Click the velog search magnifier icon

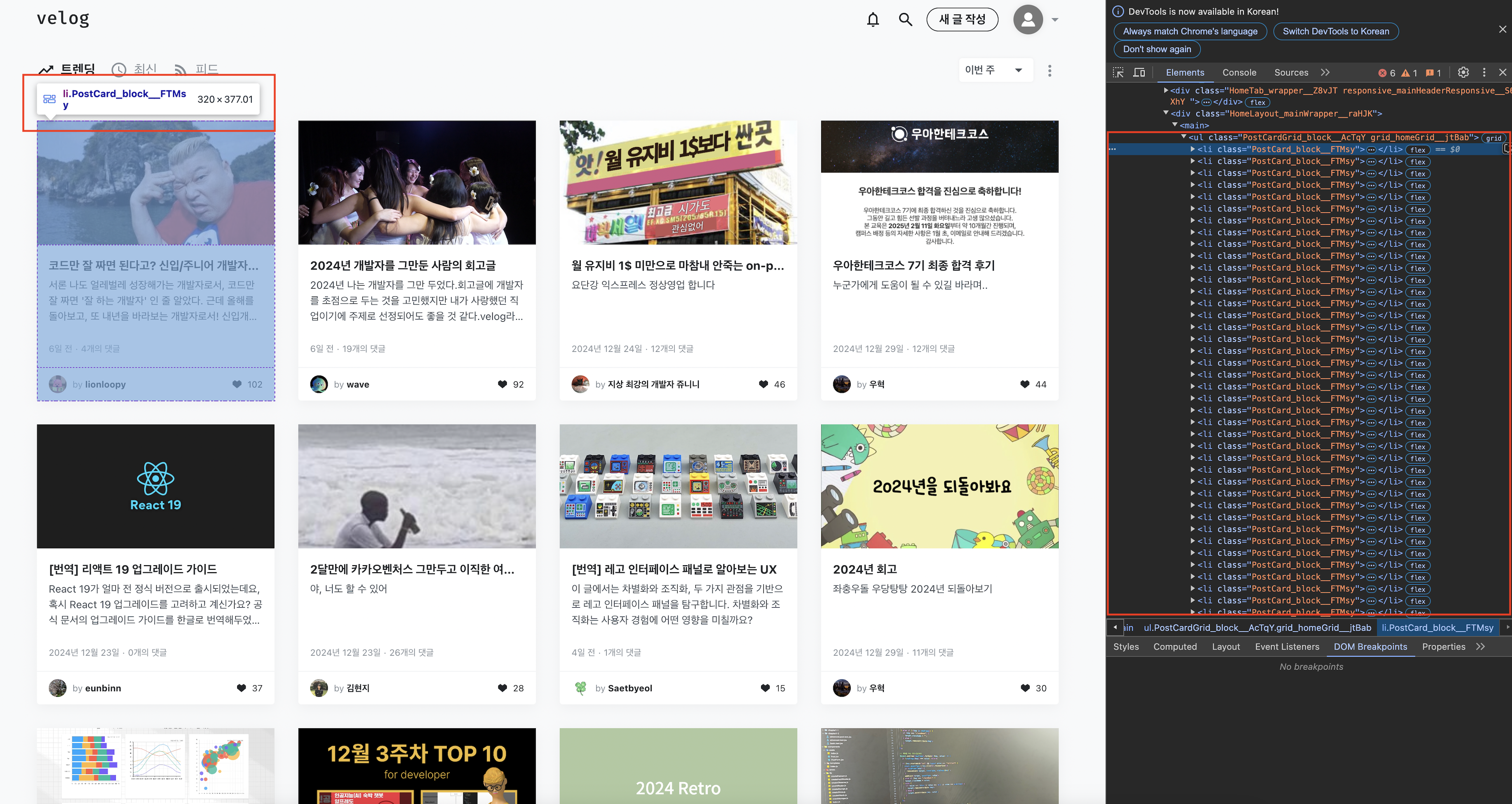click(906, 19)
